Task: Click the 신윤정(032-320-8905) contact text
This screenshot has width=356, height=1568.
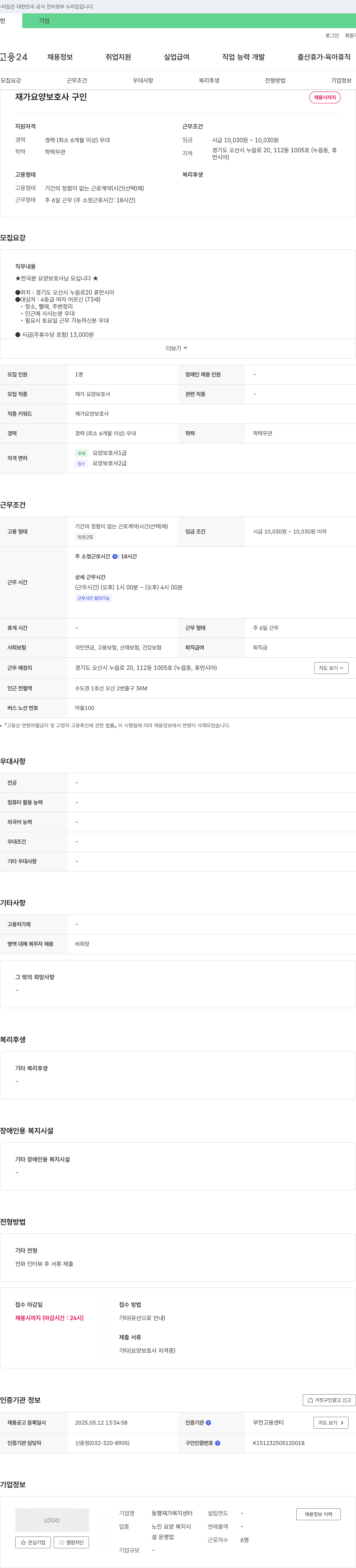Action: tap(102, 1443)
